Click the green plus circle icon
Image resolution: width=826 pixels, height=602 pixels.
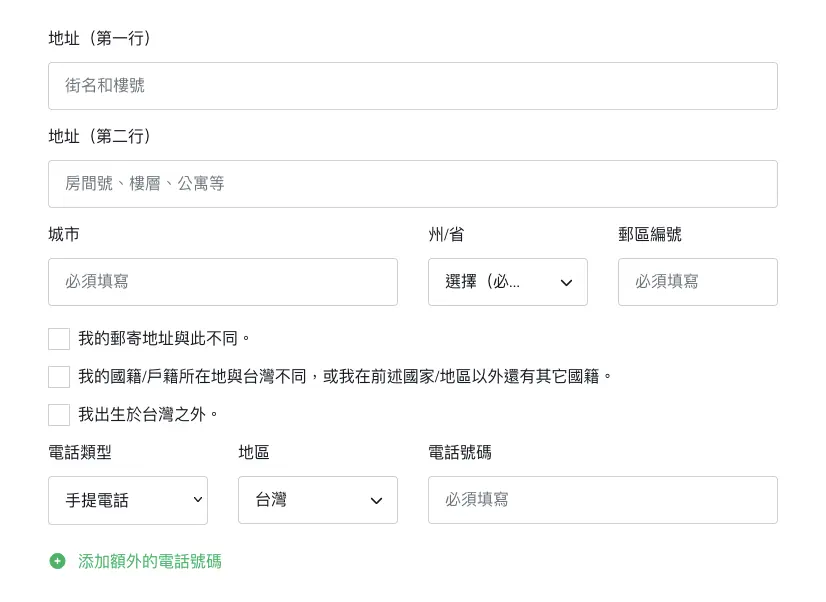pyautogui.click(x=57, y=561)
